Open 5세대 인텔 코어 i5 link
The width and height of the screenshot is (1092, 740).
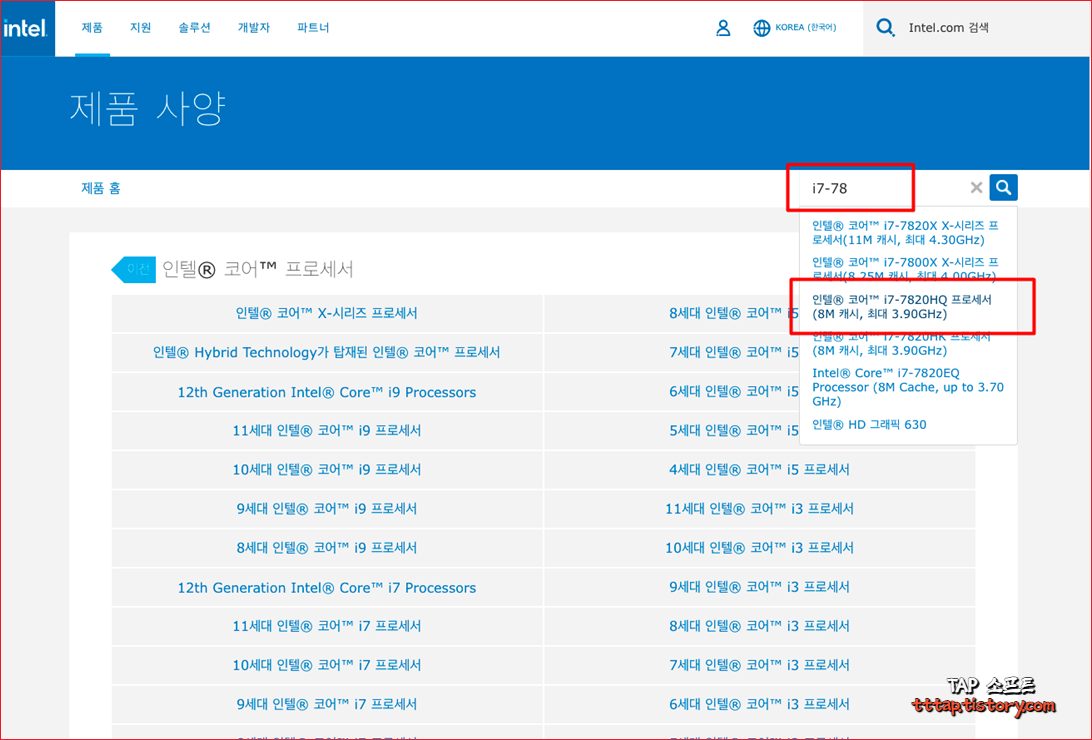(x=734, y=430)
